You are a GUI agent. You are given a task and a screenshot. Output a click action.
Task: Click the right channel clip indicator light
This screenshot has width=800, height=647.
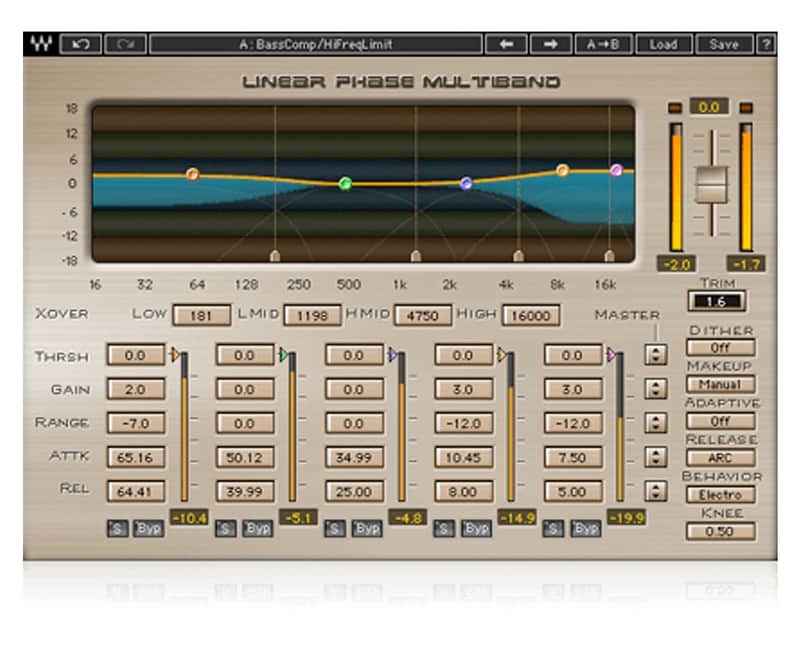pyautogui.click(x=746, y=108)
